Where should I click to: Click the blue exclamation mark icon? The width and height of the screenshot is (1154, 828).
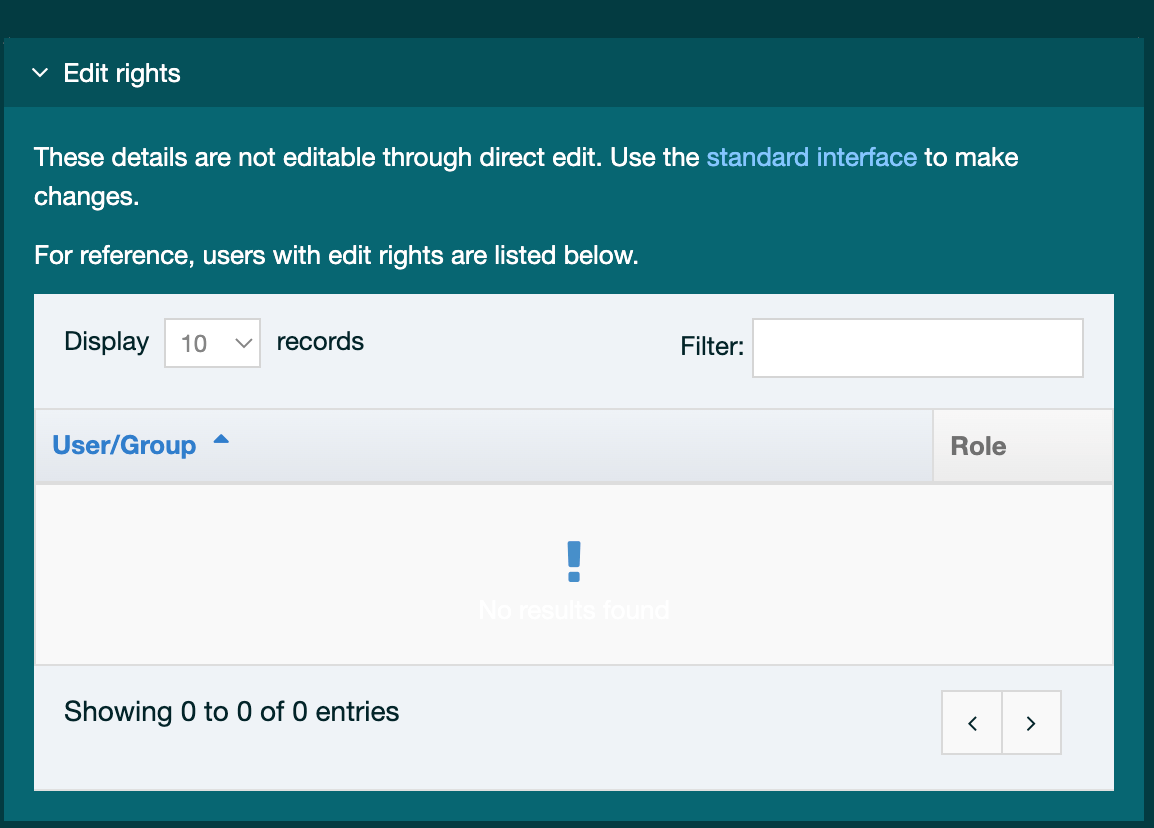pos(574,561)
